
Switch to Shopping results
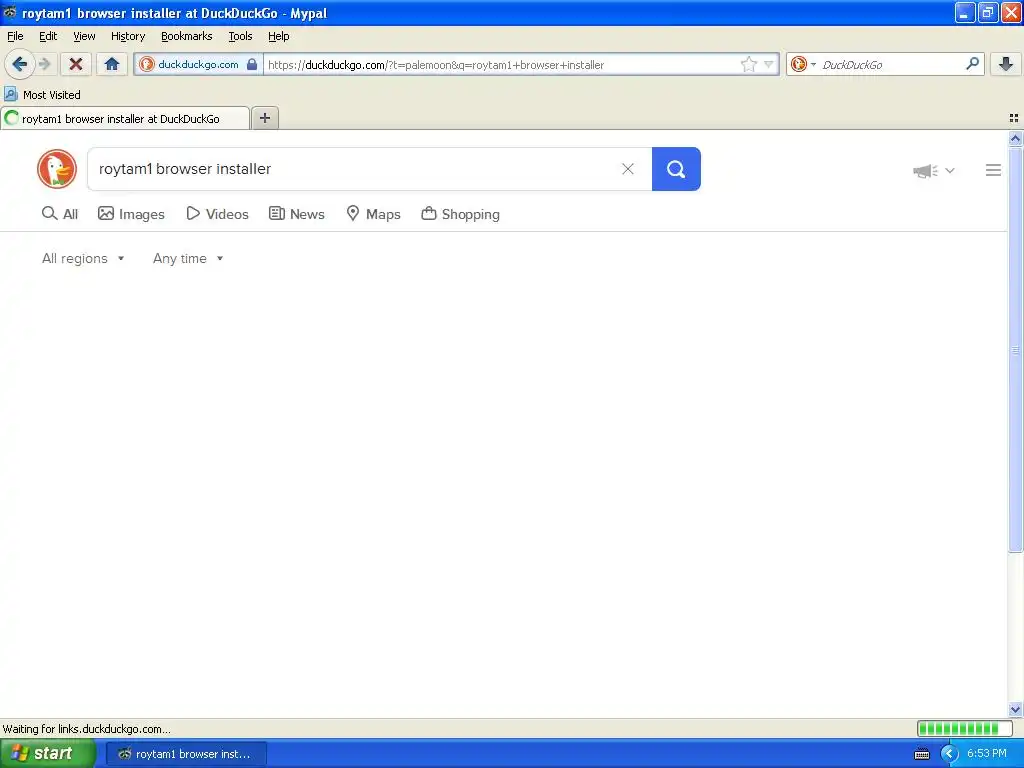[461, 214]
